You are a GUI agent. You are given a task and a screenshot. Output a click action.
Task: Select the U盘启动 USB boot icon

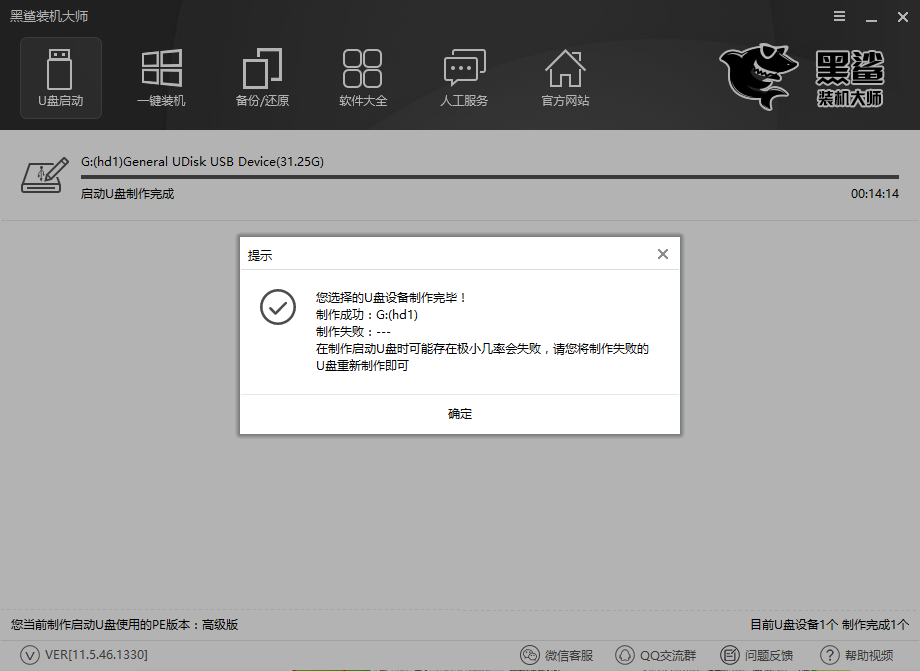pos(60,76)
